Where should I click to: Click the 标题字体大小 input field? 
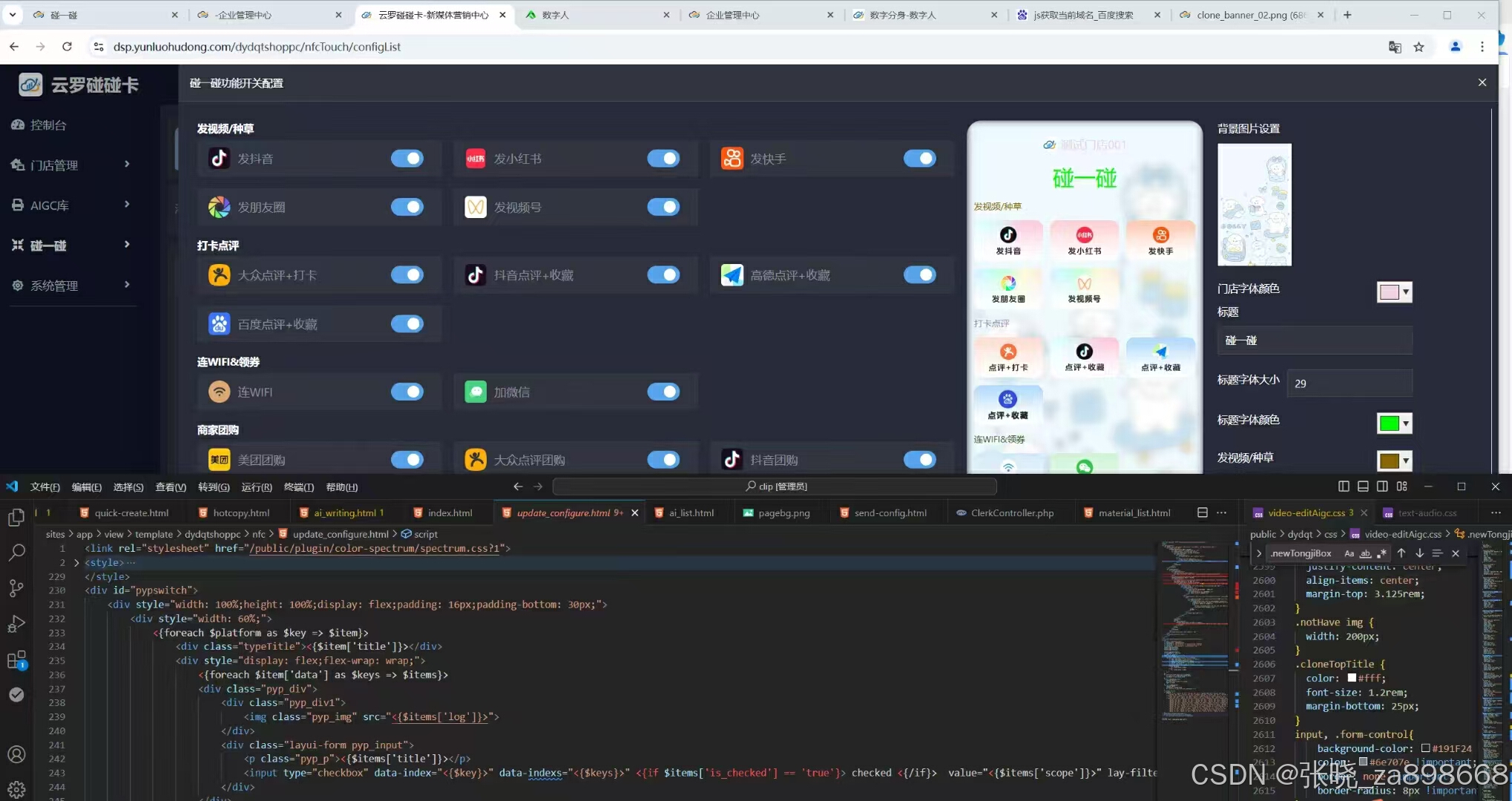point(1349,383)
